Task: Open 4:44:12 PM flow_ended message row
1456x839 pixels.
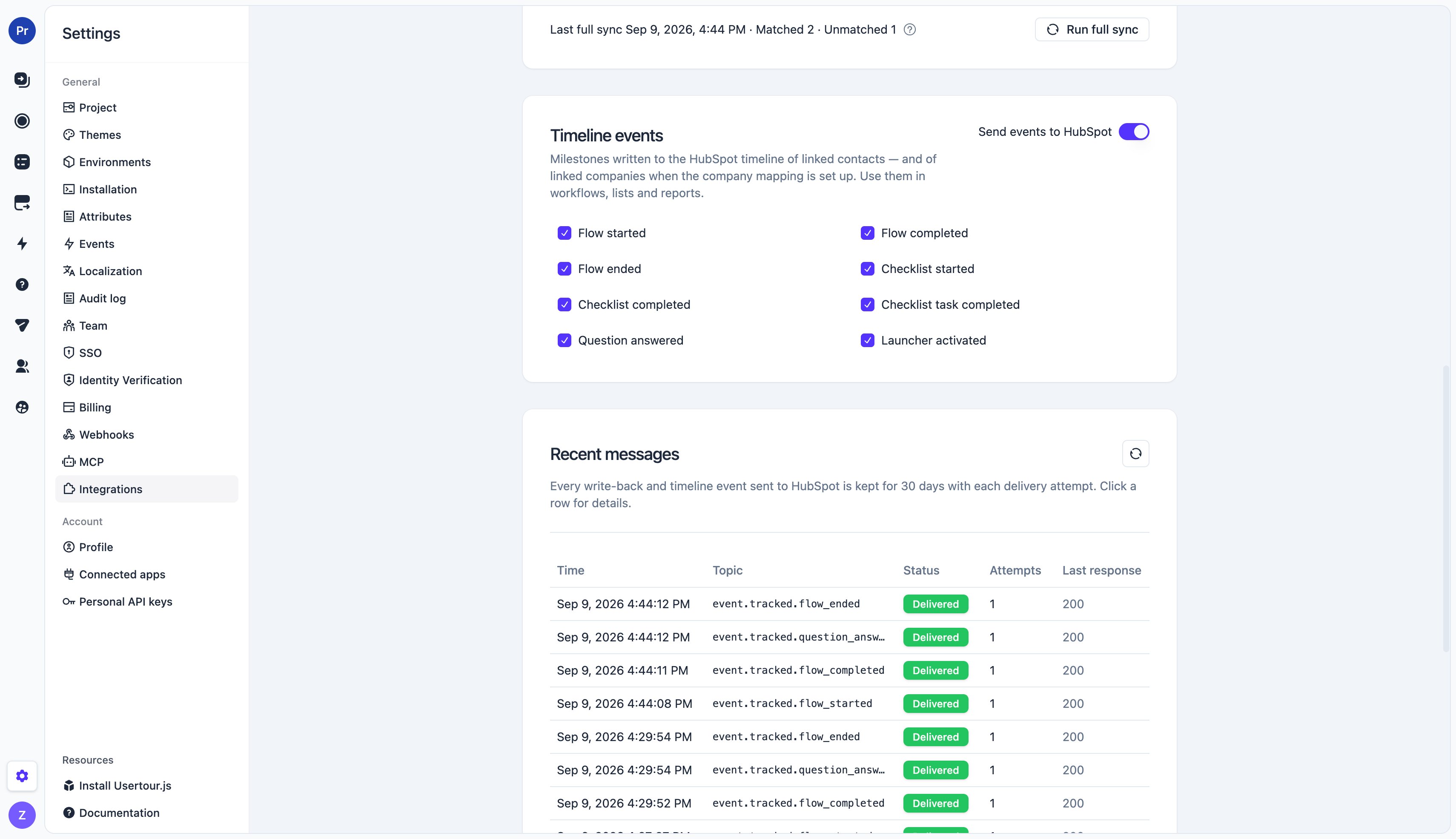Action: [x=849, y=604]
